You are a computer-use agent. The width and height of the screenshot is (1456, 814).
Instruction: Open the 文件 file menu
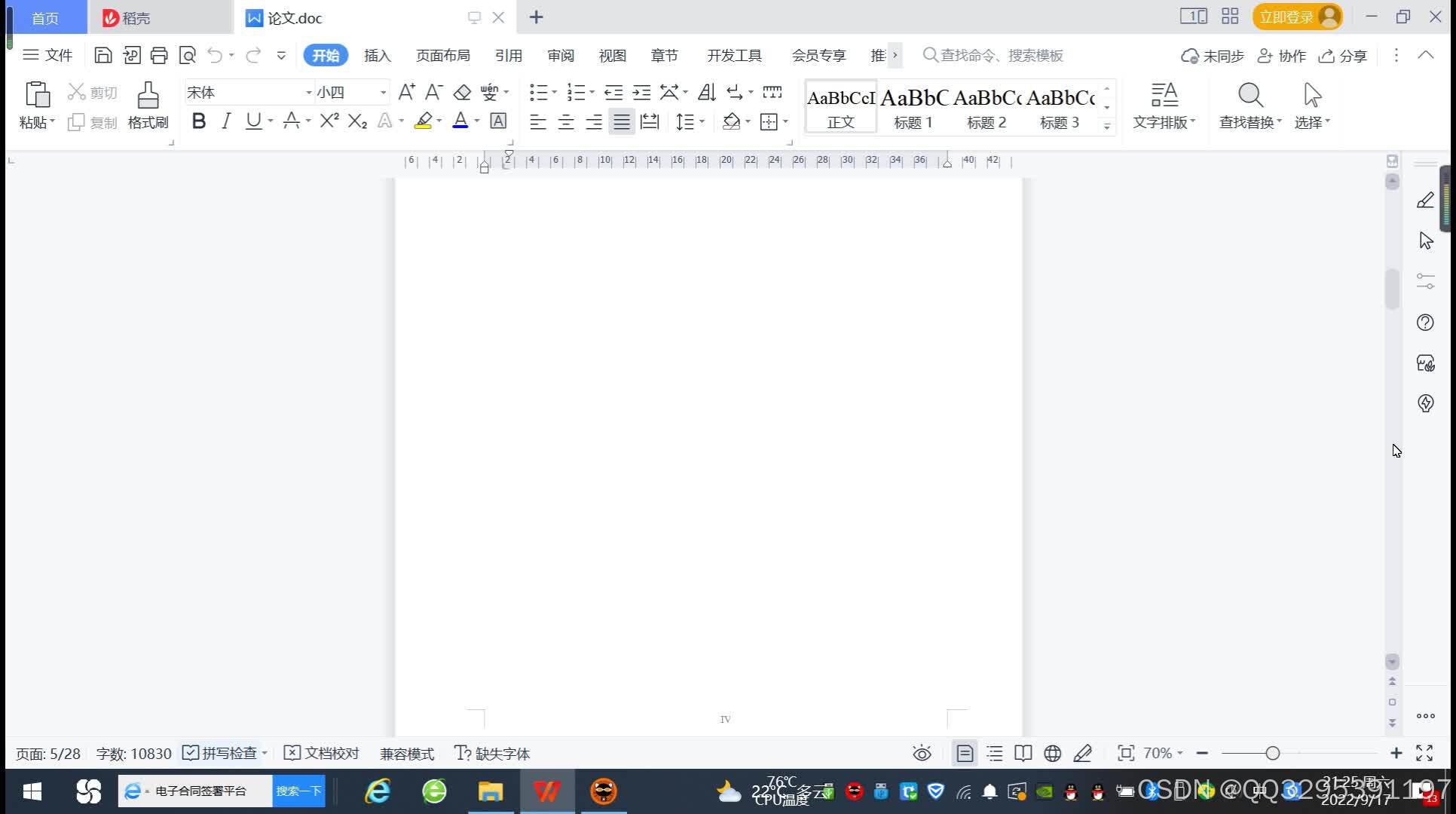click(x=47, y=55)
